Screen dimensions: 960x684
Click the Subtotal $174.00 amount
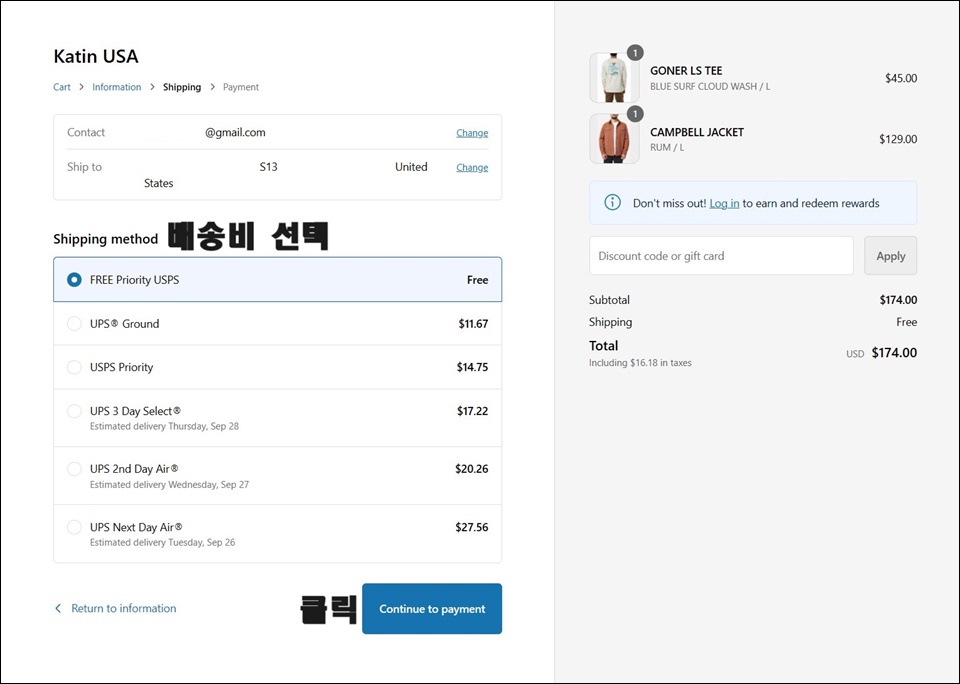898,300
